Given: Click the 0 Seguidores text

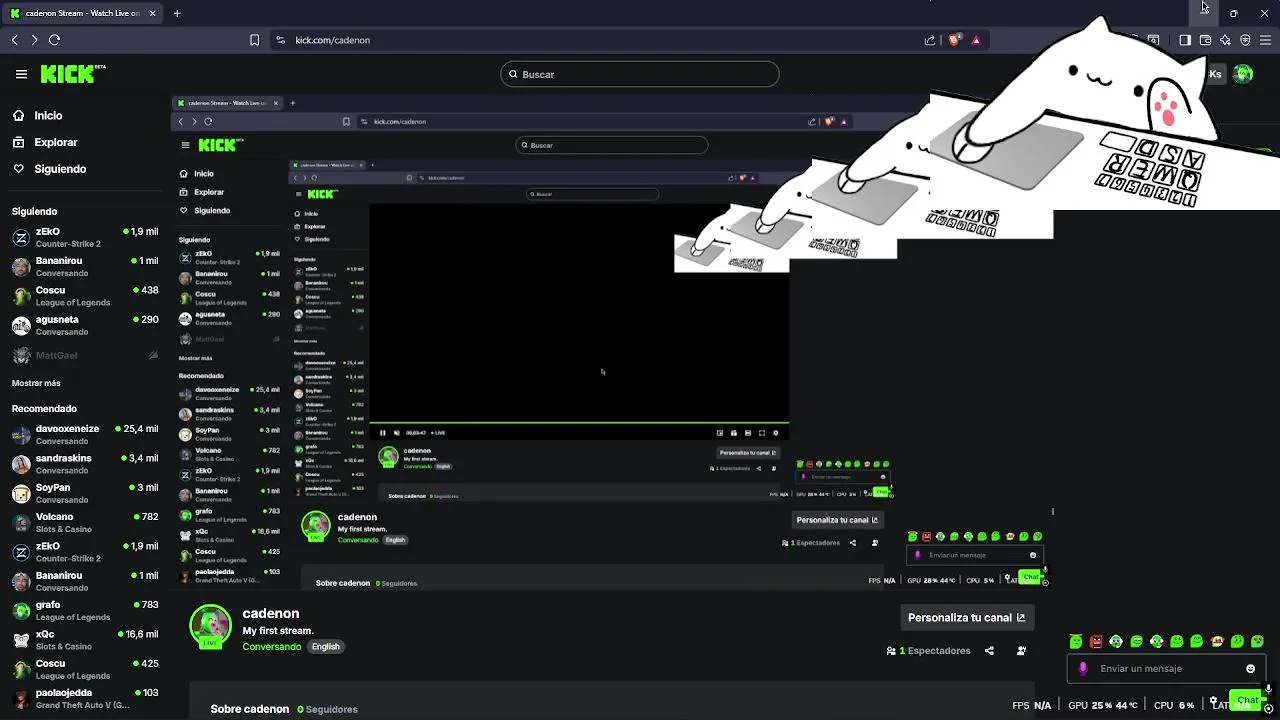Looking at the screenshot, I should coord(327,709).
